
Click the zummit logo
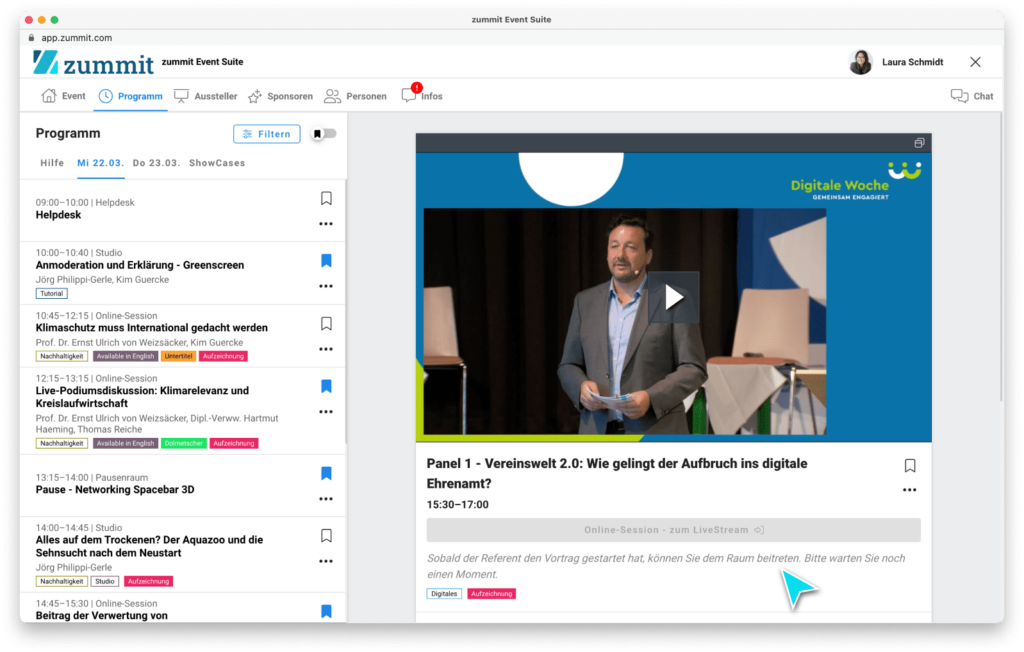click(x=93, y=62)
